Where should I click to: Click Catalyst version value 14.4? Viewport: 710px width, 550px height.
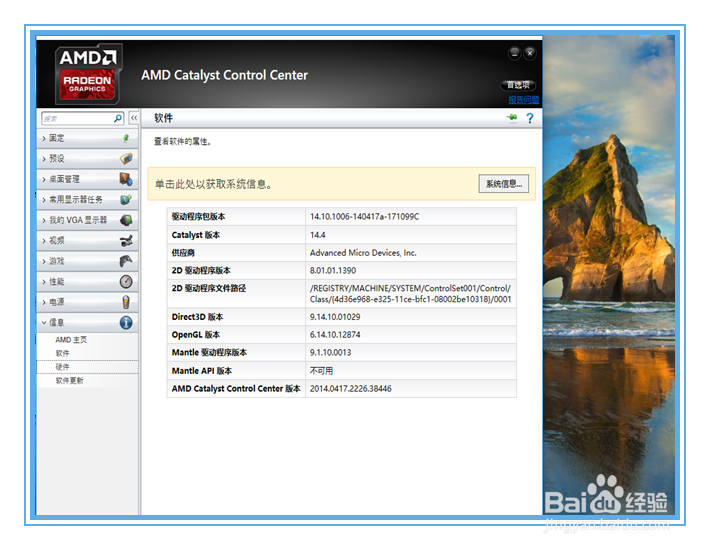tap(317, 234)
